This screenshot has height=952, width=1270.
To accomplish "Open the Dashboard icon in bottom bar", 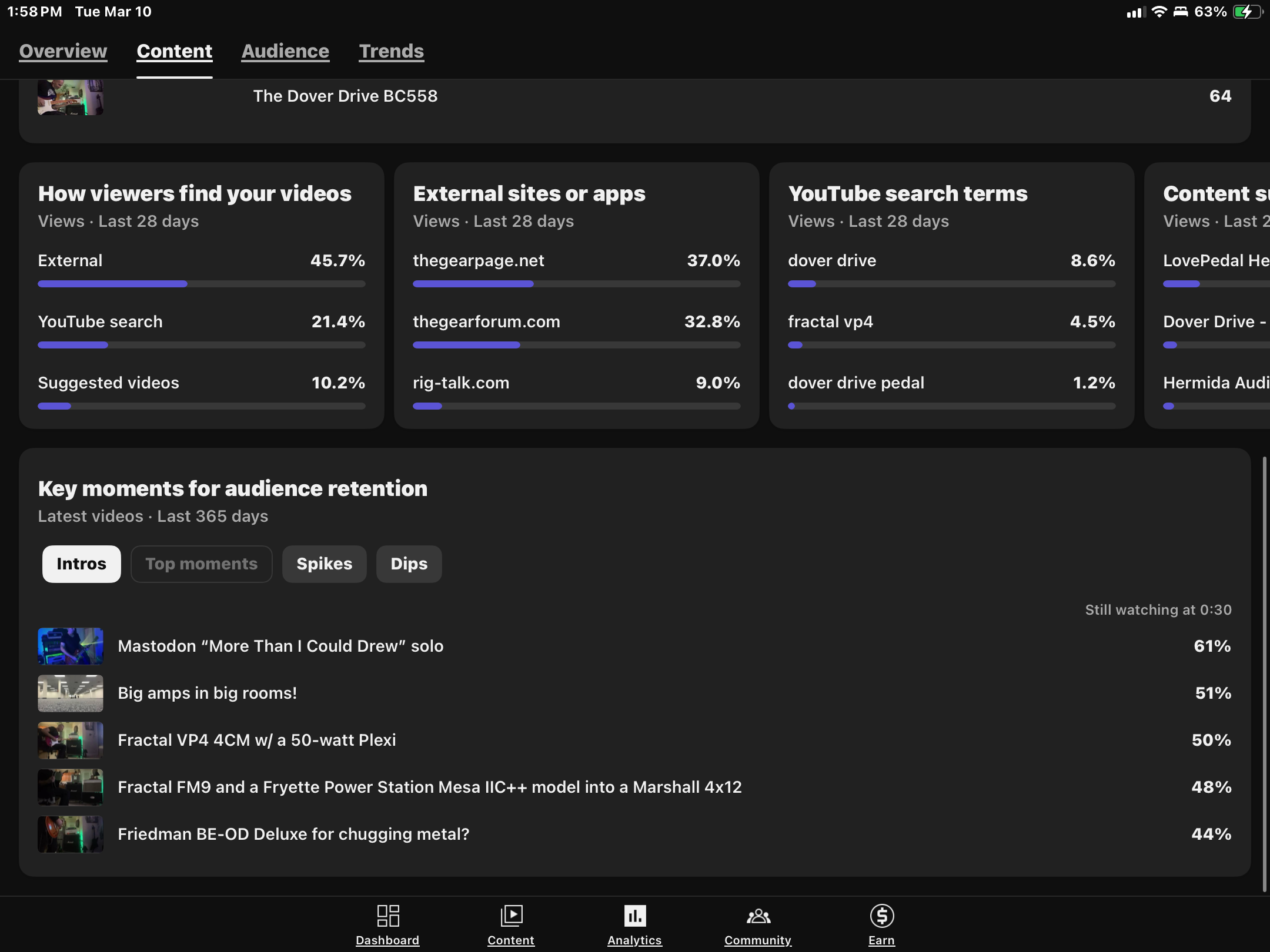I will pos(387,916).
